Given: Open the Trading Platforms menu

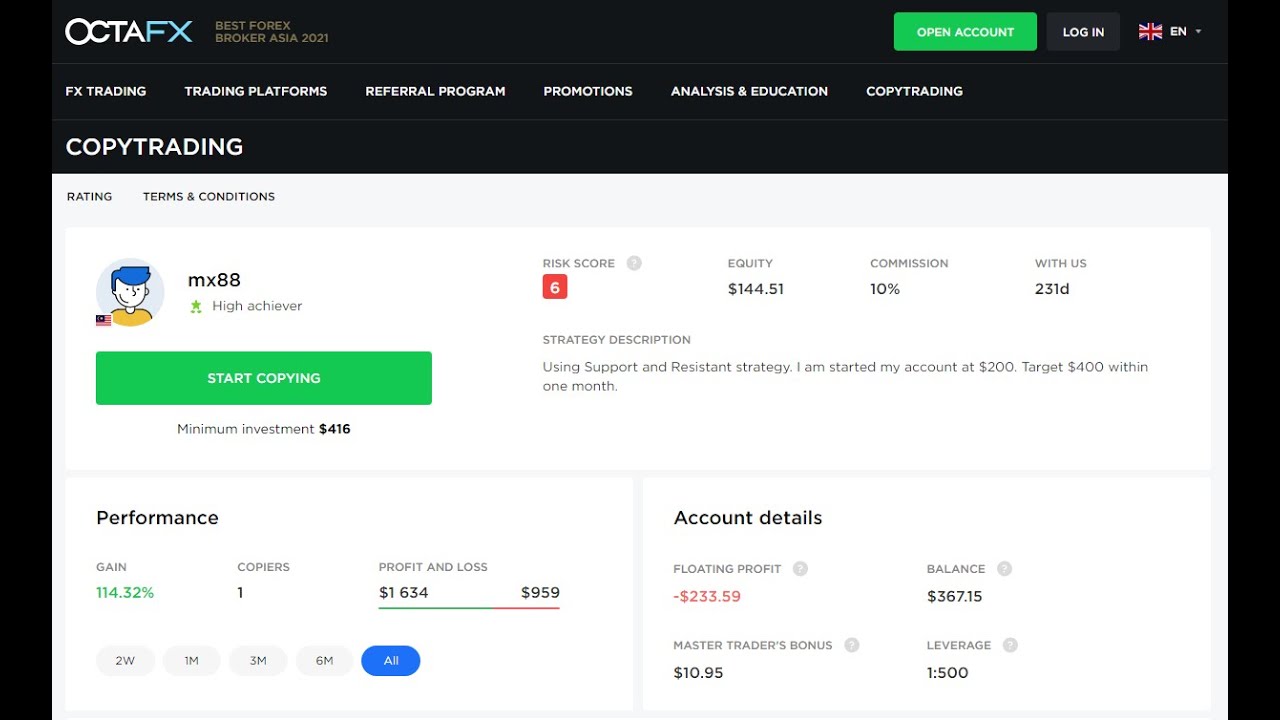Looking at the screenshot, I should point(256,91).
